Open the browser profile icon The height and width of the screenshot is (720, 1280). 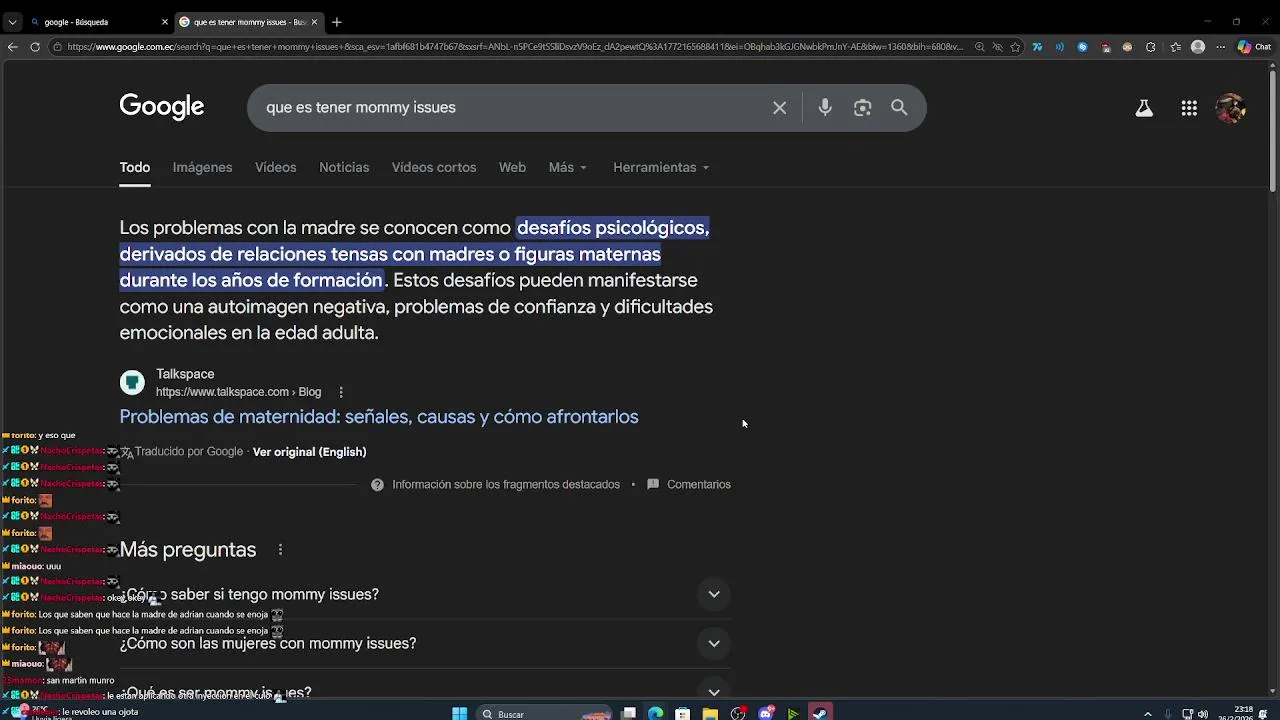[1198, 47]
